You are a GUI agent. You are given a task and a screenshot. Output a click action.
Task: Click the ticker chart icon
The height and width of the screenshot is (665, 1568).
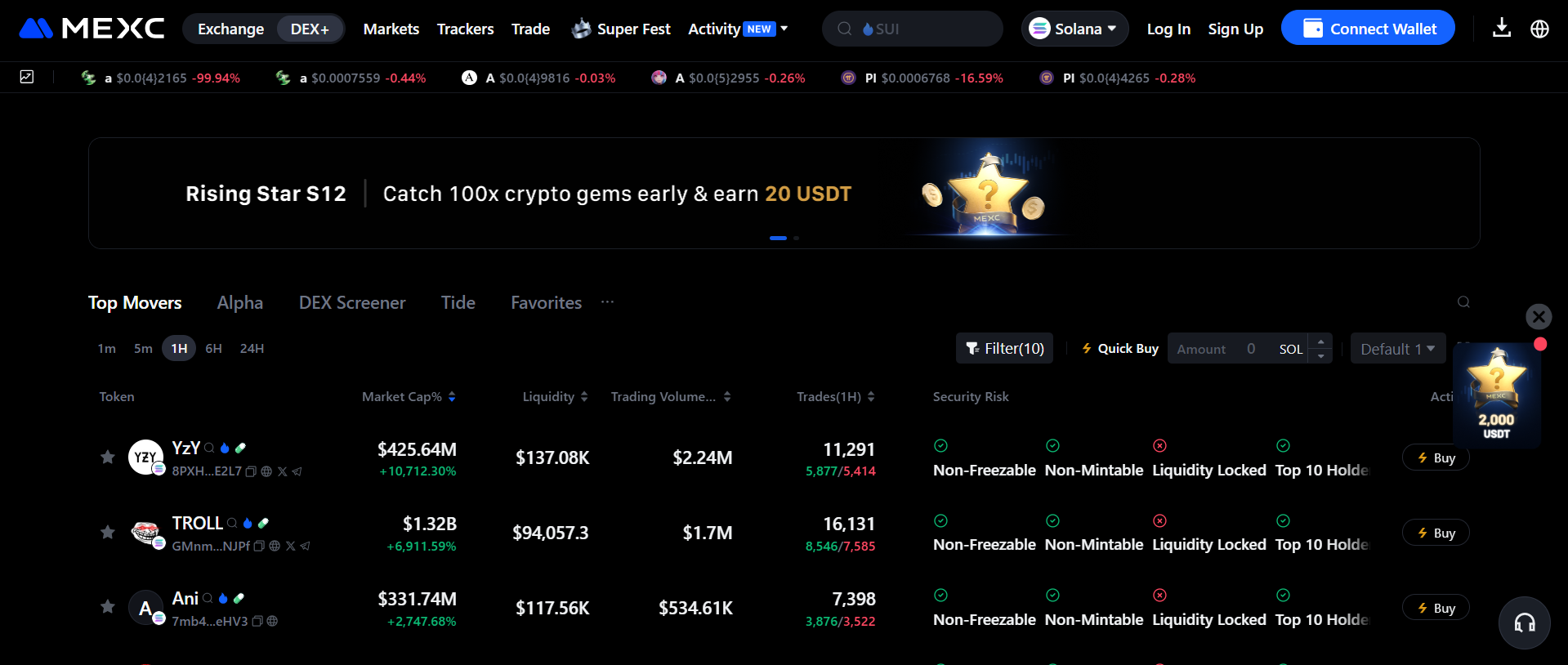pos(27,77)
